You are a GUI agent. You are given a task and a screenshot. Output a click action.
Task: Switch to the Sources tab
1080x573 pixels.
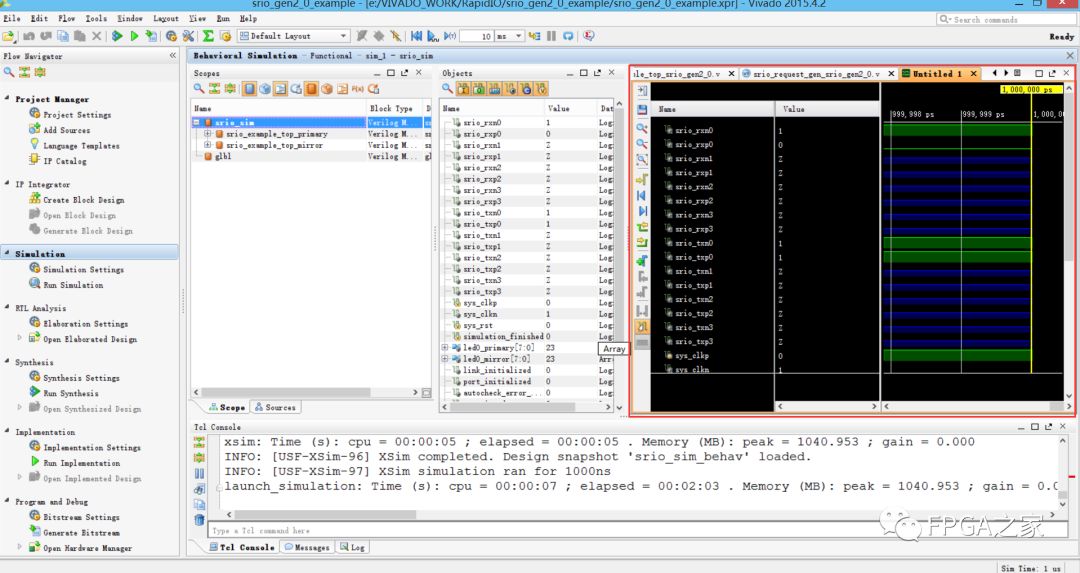pos(275,407)
